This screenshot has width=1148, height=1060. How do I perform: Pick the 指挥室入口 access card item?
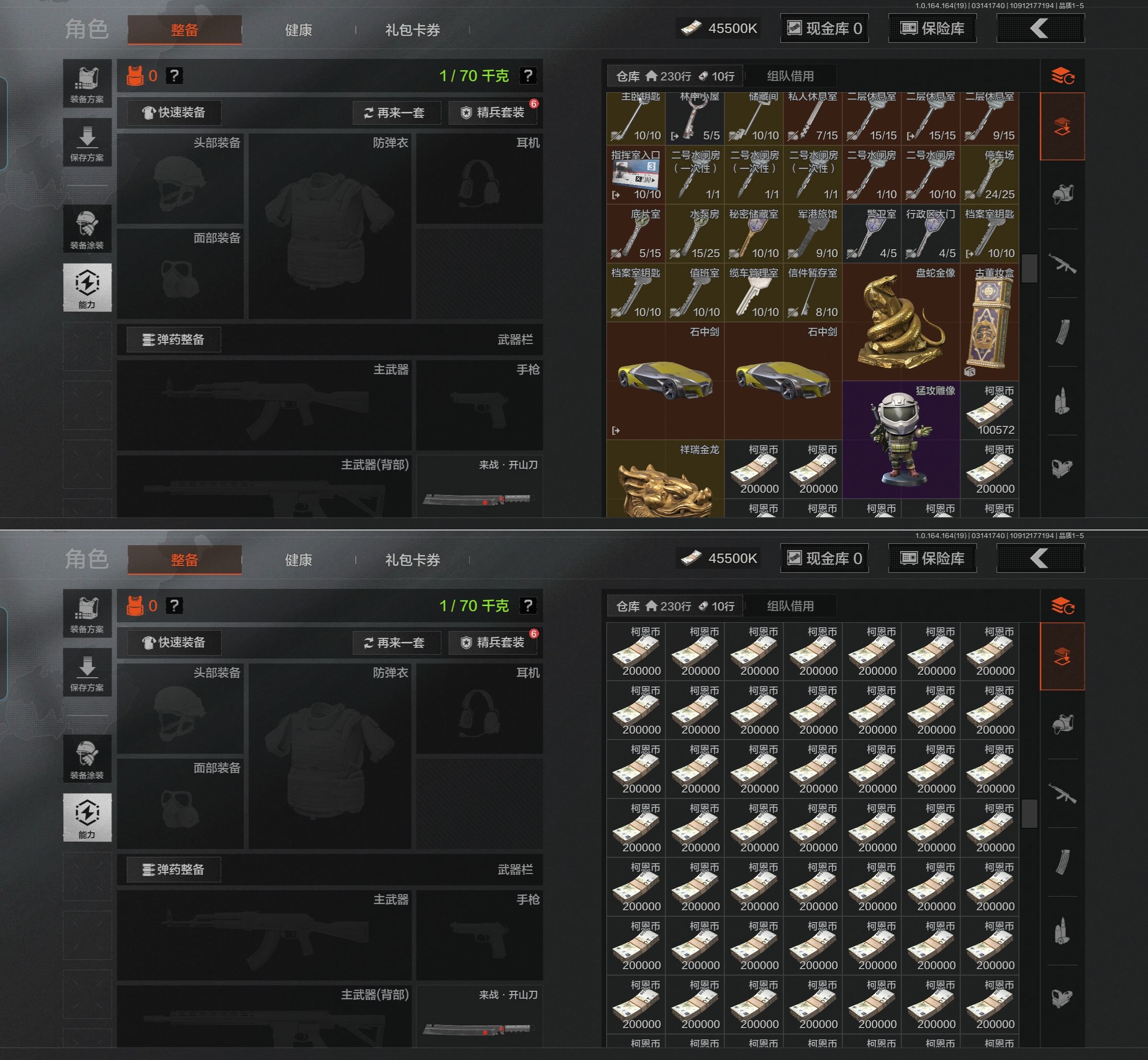point(636,174)
